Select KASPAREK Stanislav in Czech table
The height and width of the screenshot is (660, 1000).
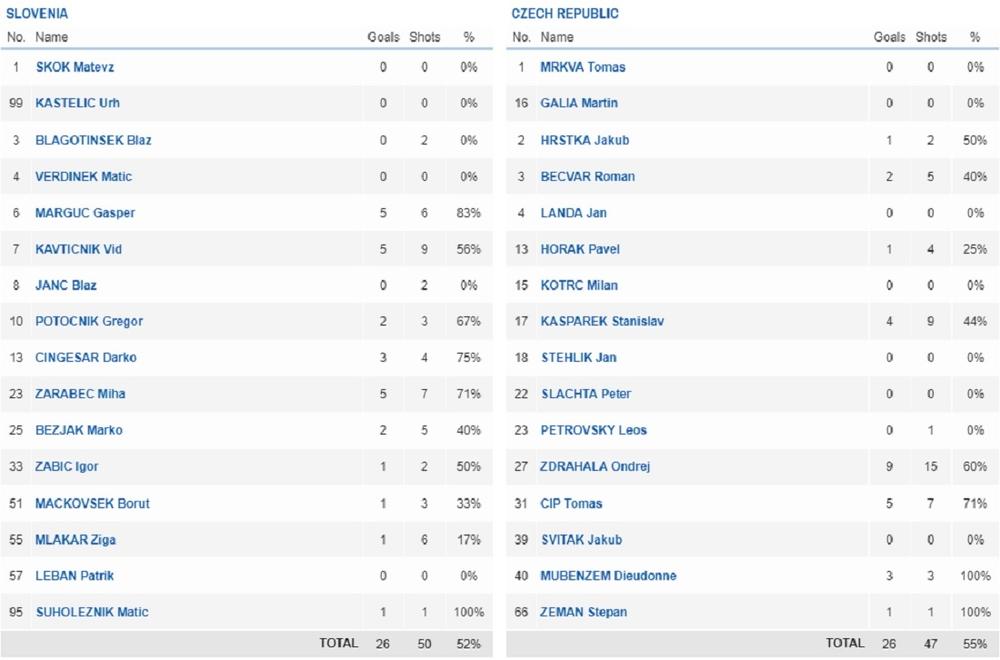603,321
